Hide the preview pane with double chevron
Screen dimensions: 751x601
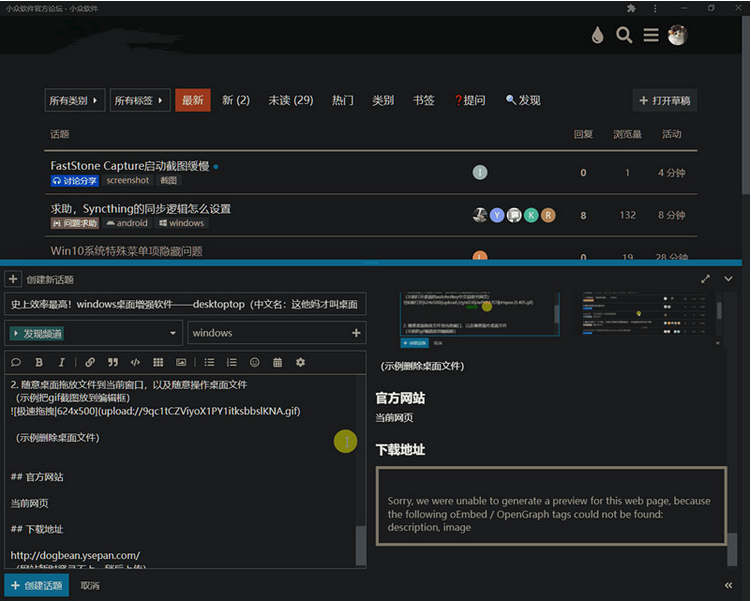click(x=728, y=585)
